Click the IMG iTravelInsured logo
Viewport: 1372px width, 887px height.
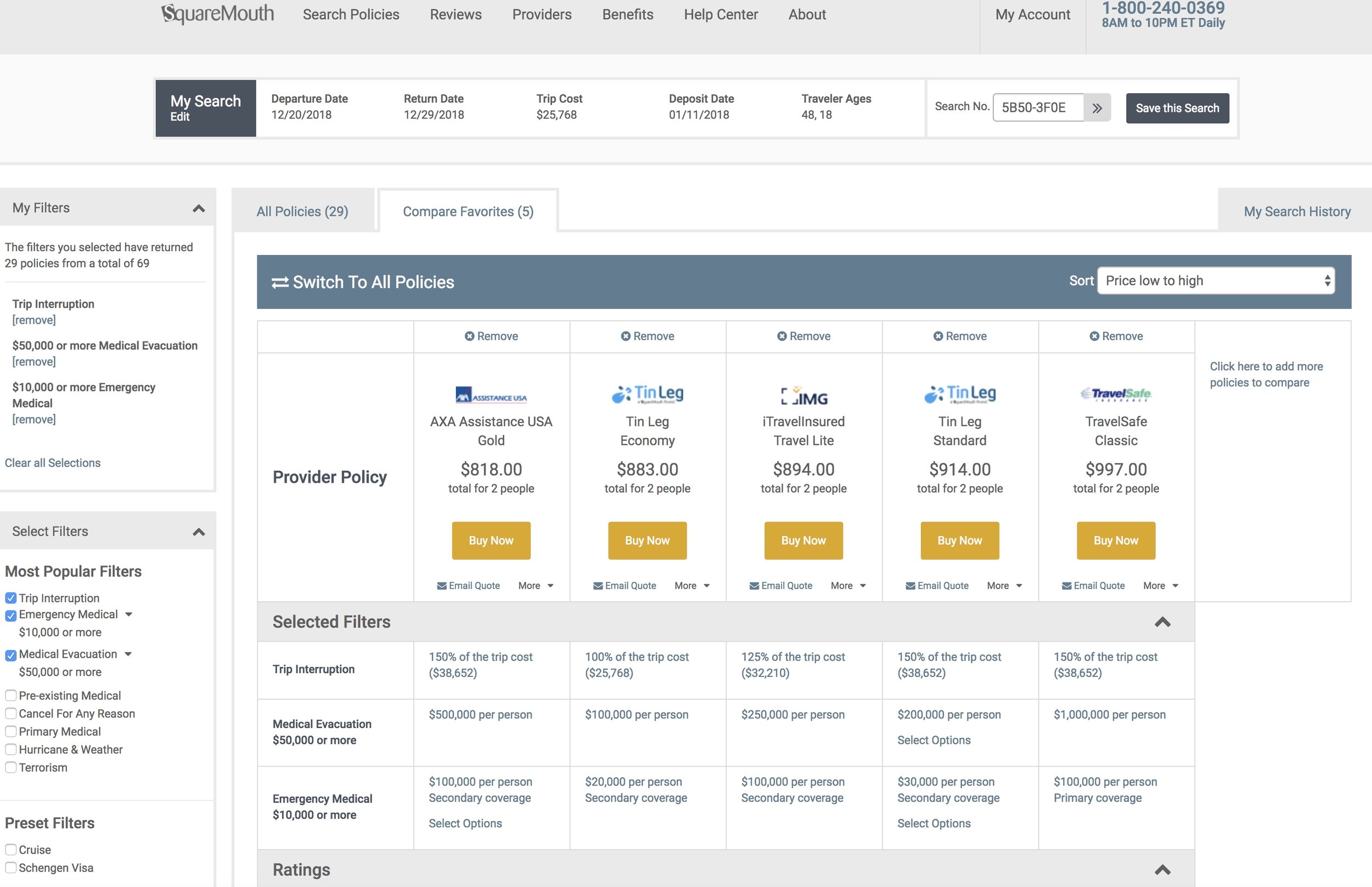[x=804, y=396]
